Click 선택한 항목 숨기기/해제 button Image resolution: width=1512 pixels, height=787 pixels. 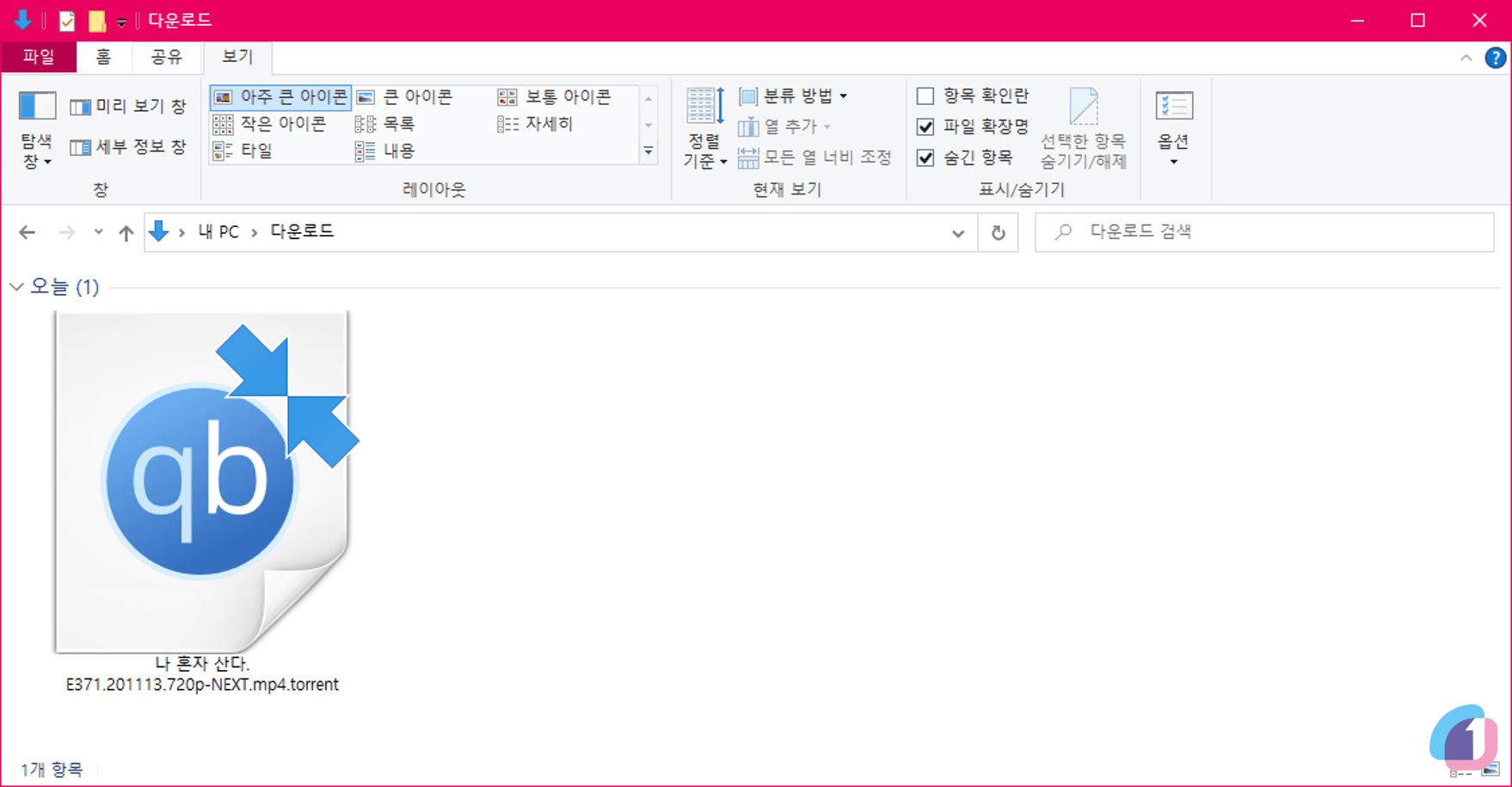click(x=1084, y=129)
